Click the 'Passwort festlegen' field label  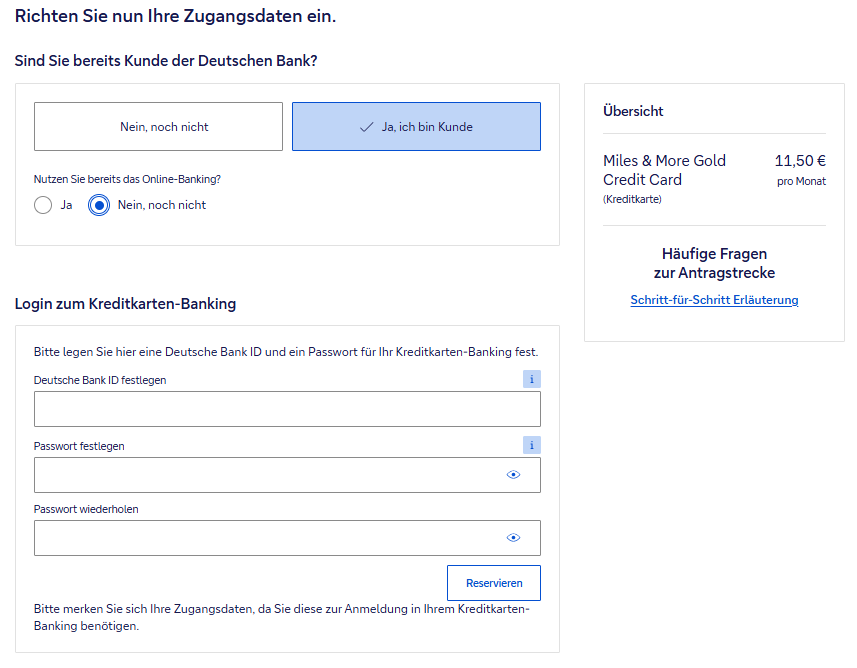79,446
